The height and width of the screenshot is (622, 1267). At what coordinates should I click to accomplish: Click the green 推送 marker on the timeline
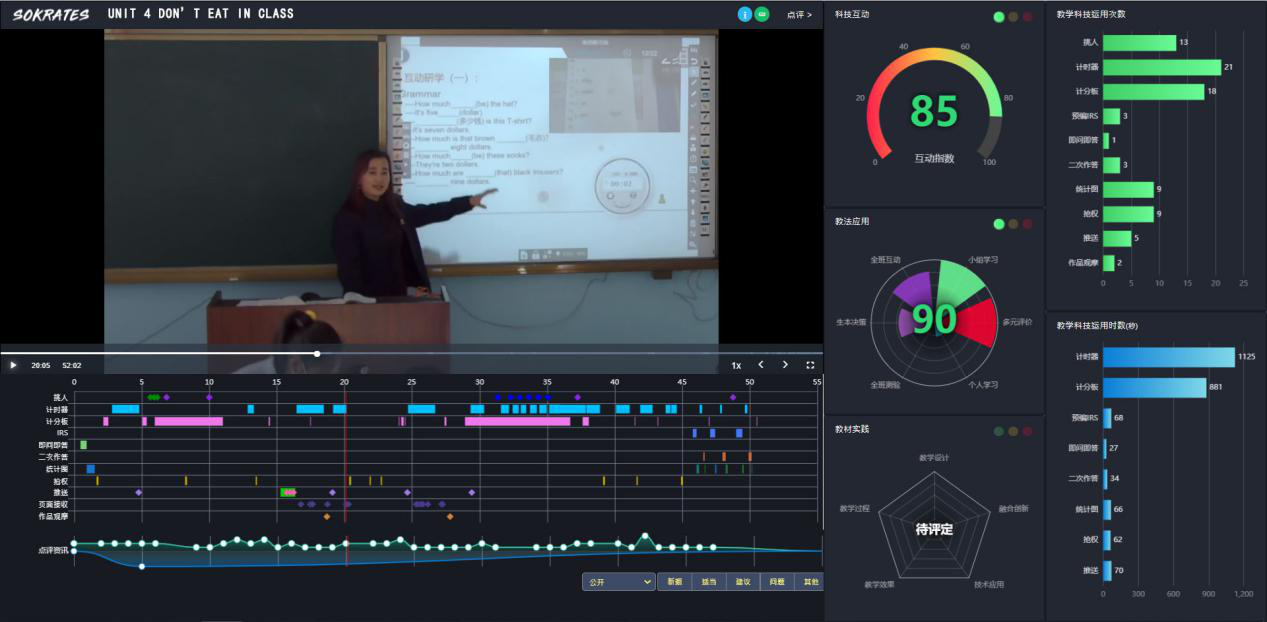[288, 492]
